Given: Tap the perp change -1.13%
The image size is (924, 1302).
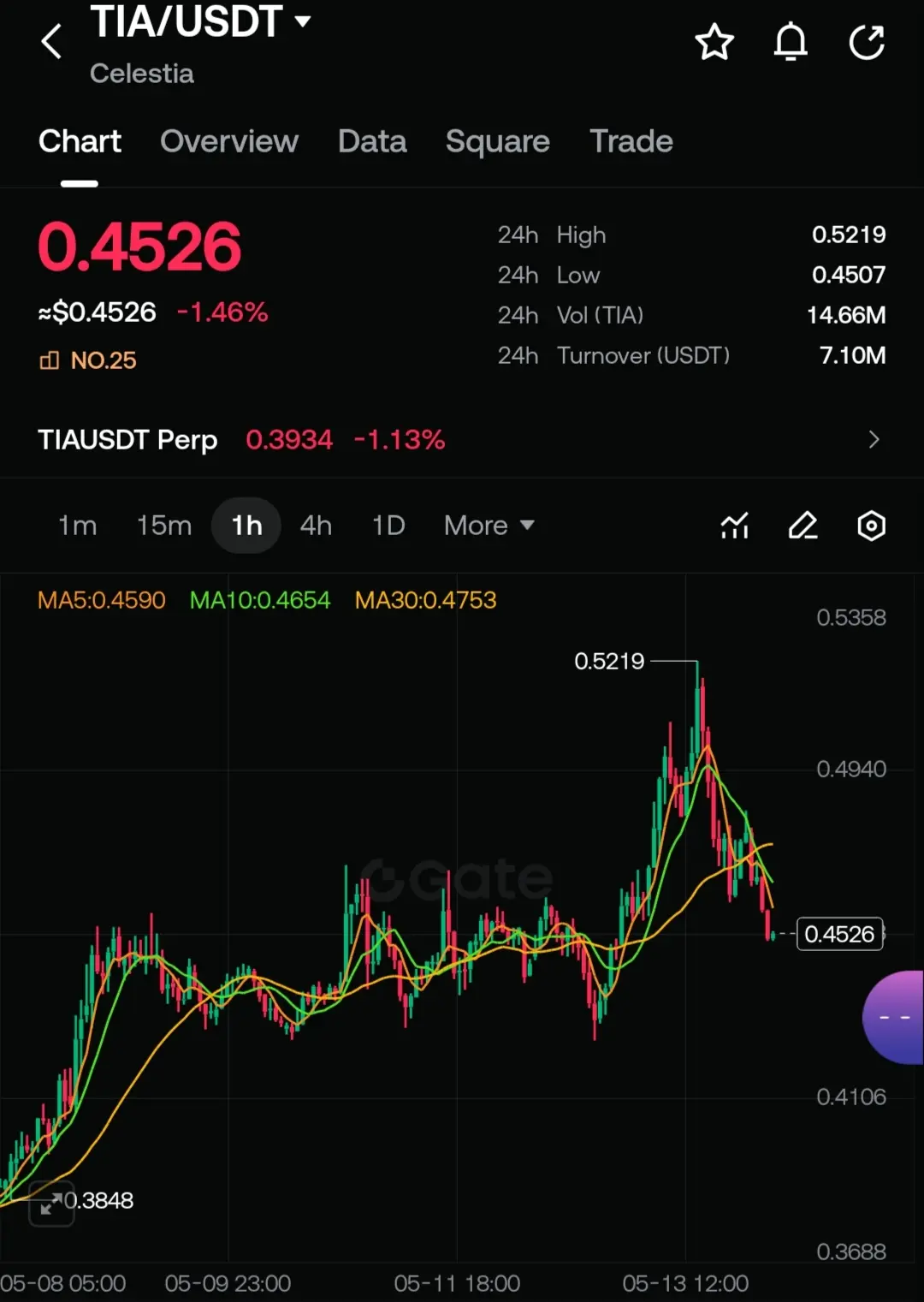Looking at the screenshot, I should 400,440.
